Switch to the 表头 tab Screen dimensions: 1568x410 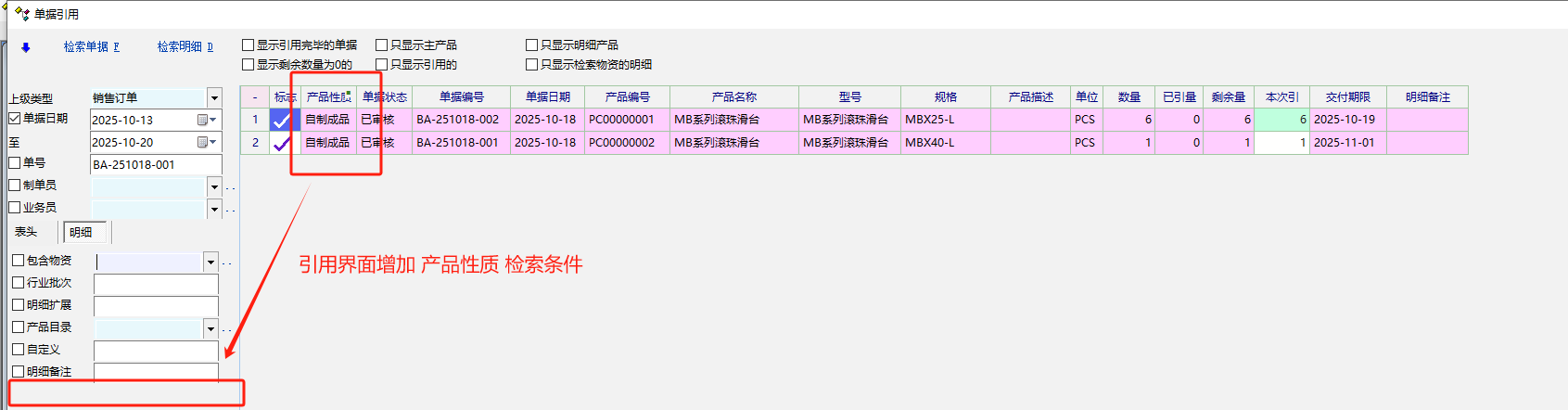pyautogui.click(x=26, y=232)
